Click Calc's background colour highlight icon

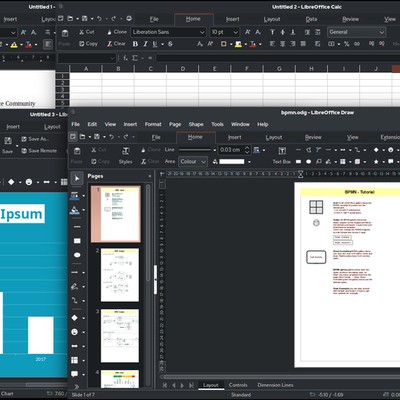pyautogui.click(x=238, y=44)
